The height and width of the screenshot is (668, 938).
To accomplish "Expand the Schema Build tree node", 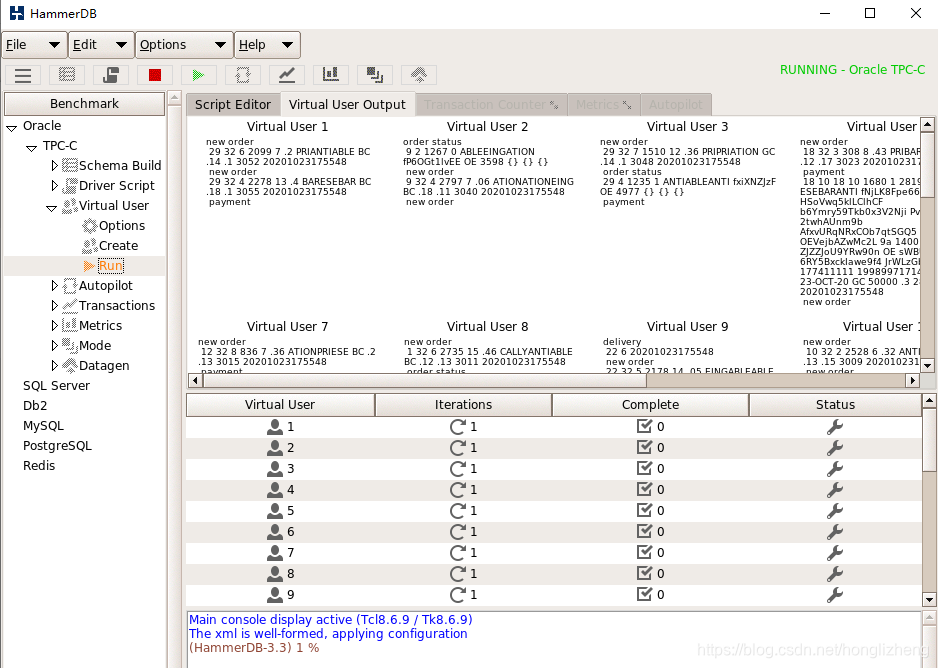I will click(54, 166).
